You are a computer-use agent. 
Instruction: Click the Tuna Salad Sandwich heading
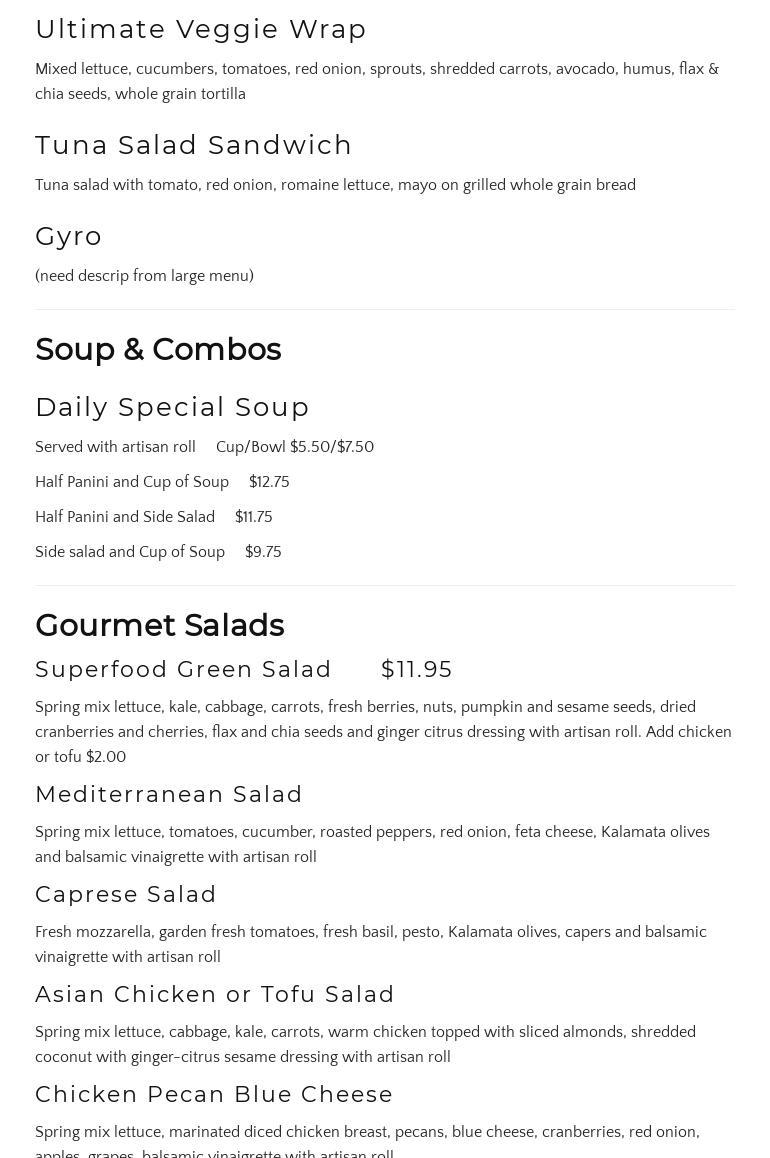tap(194, 145)
